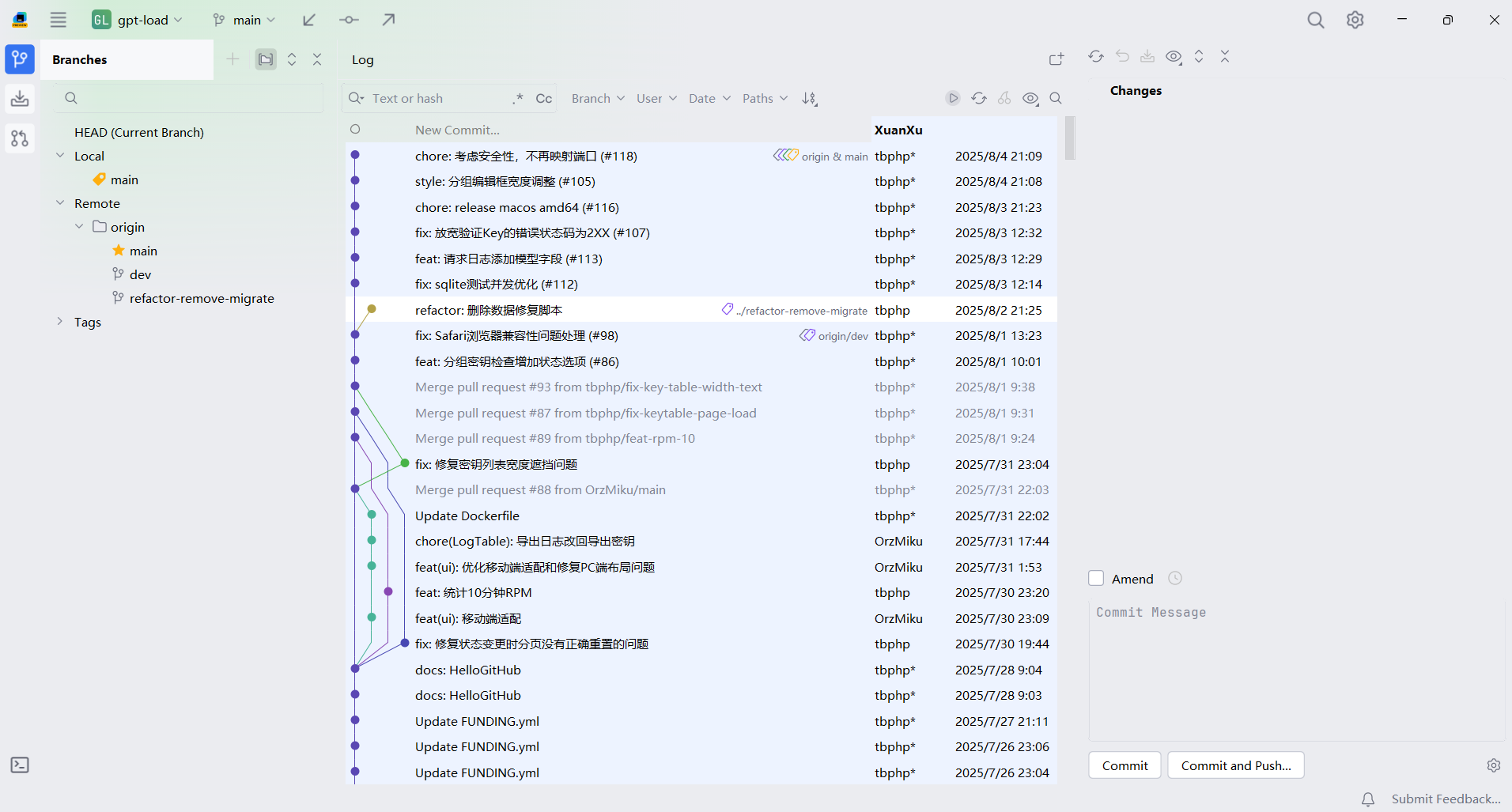The width and height of the screenshot is (1512, 812).
Task: Open the Branch filter dropdown
Action: 598,98
